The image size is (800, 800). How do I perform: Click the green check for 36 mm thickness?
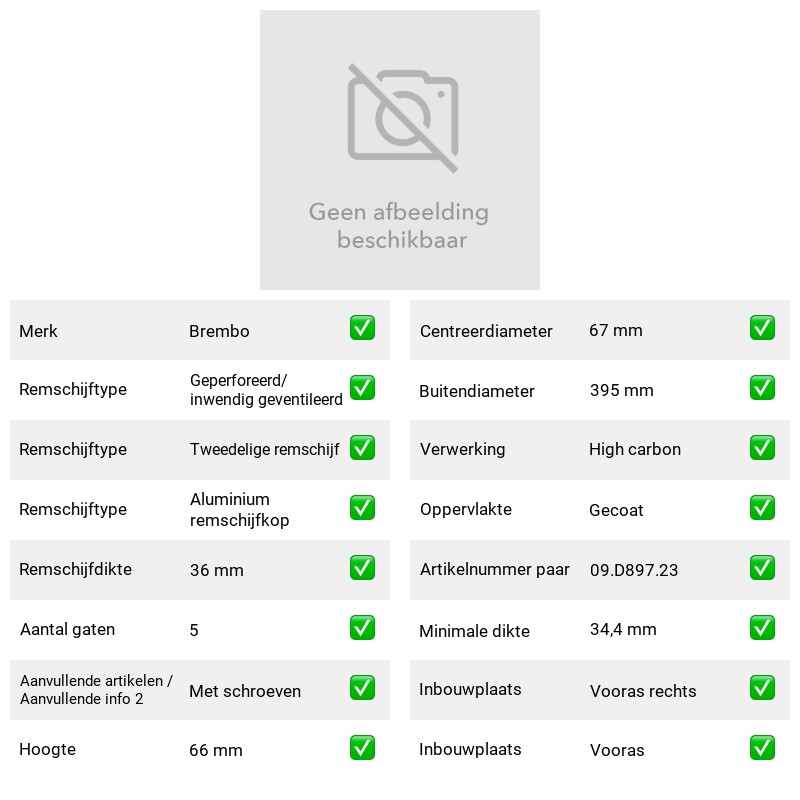[362, 568]
